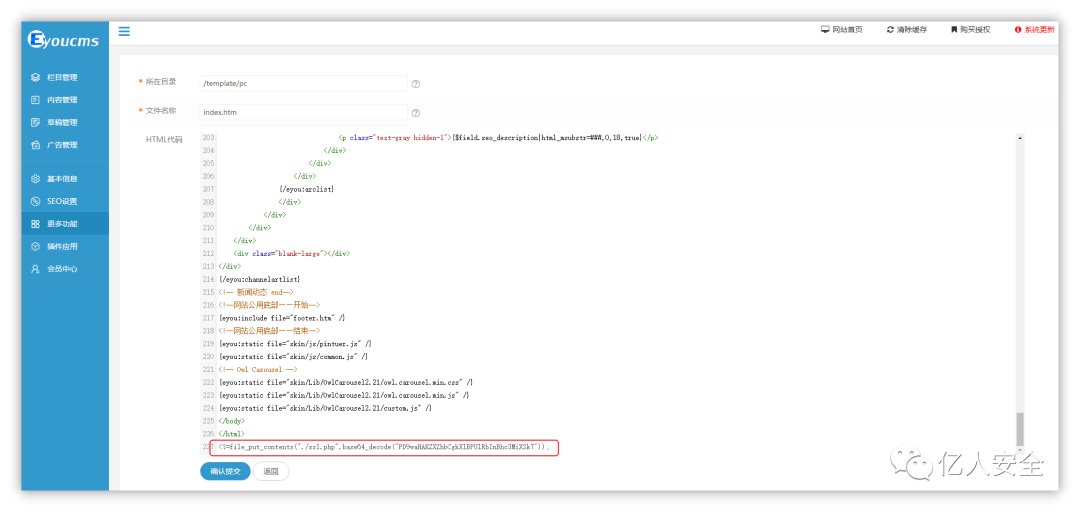The width and height of the screenshot is (1080, 512).
Task: Click code line 212 blank-large div
Action: pos(292,254)
